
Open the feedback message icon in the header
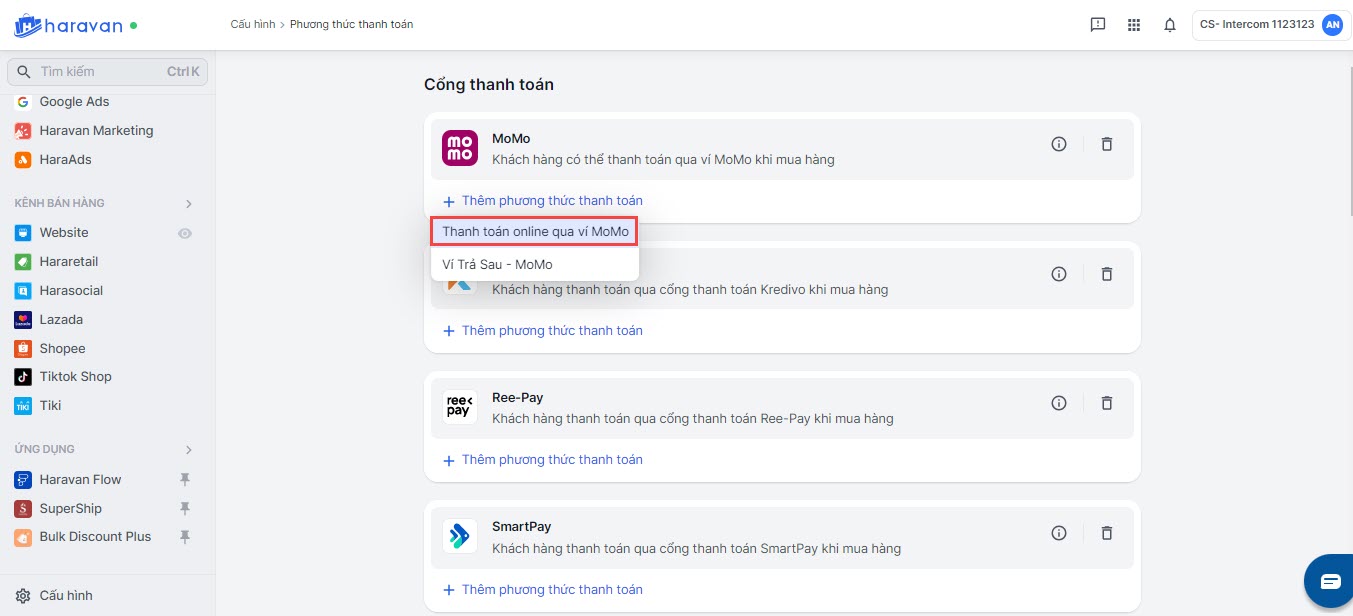(x=1098, y=25)
